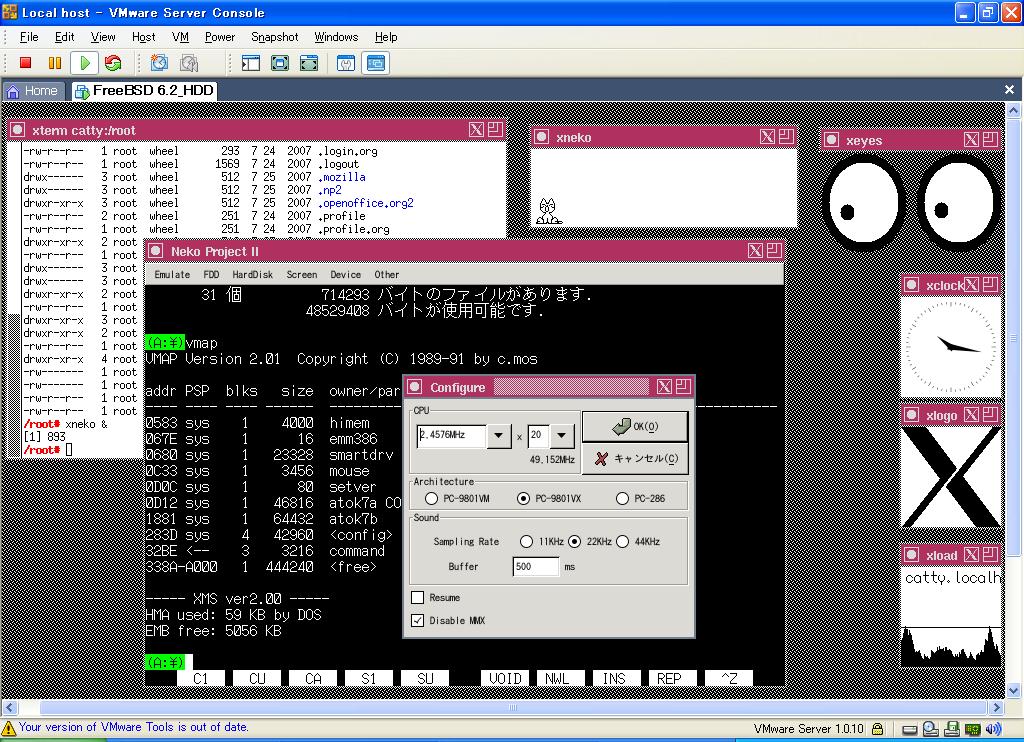Click the xterm window menu dot icon
This screenshot has width=1024, height=742.
tap(18, 130)
